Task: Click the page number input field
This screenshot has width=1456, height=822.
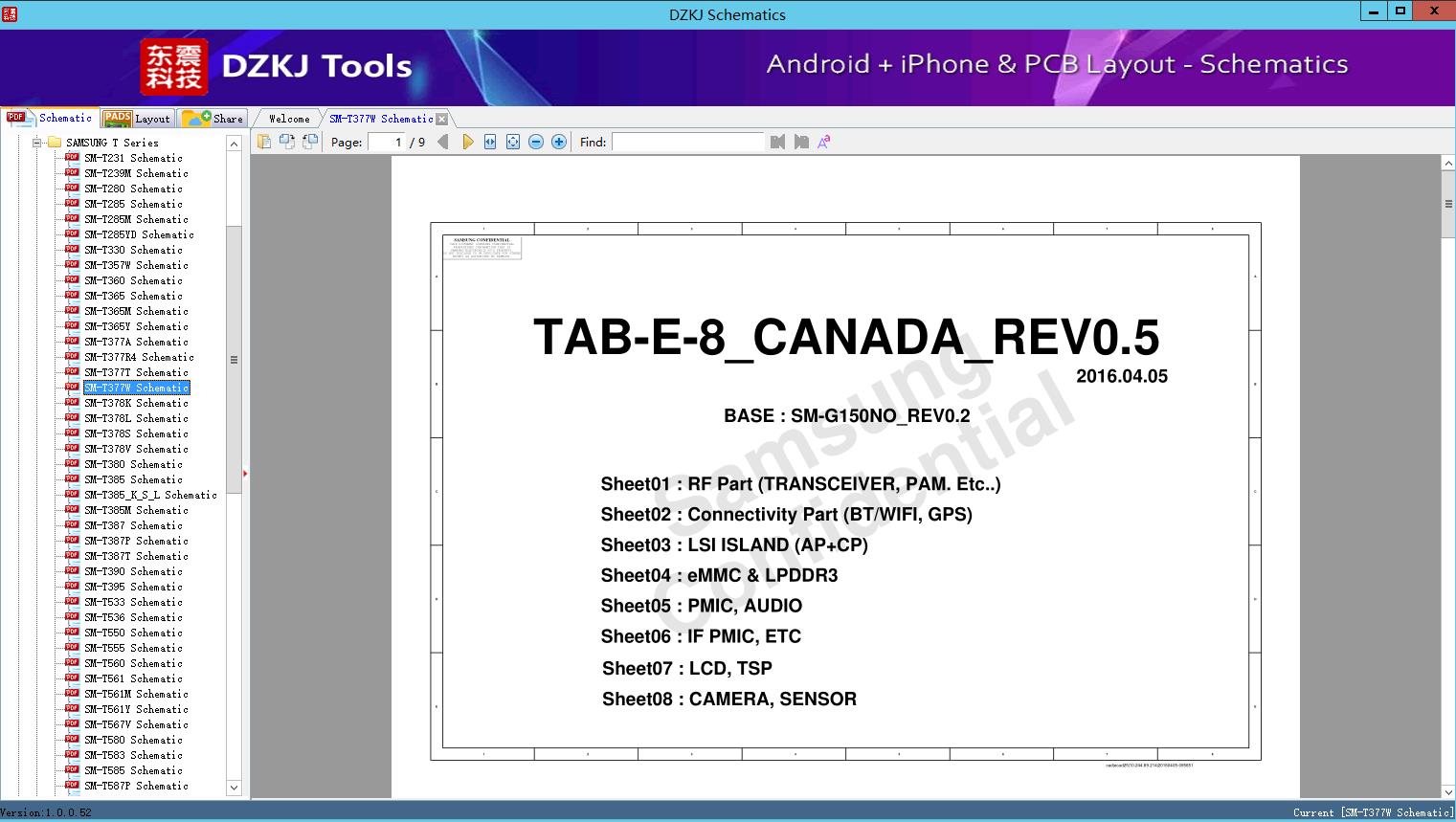Action: 385,142
